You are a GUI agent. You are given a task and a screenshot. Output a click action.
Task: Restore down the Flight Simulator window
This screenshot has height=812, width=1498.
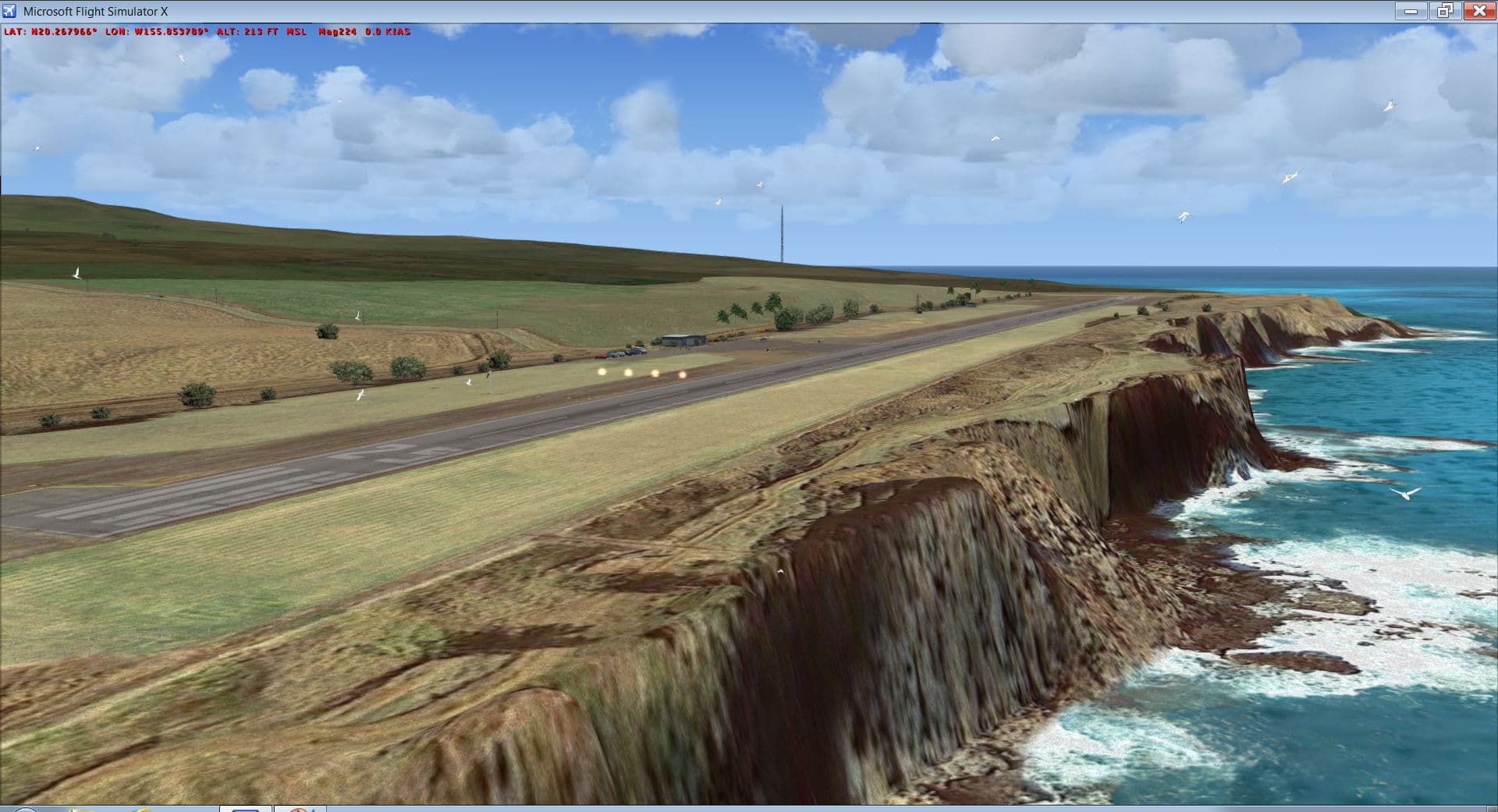click(x=1444, y=11)
